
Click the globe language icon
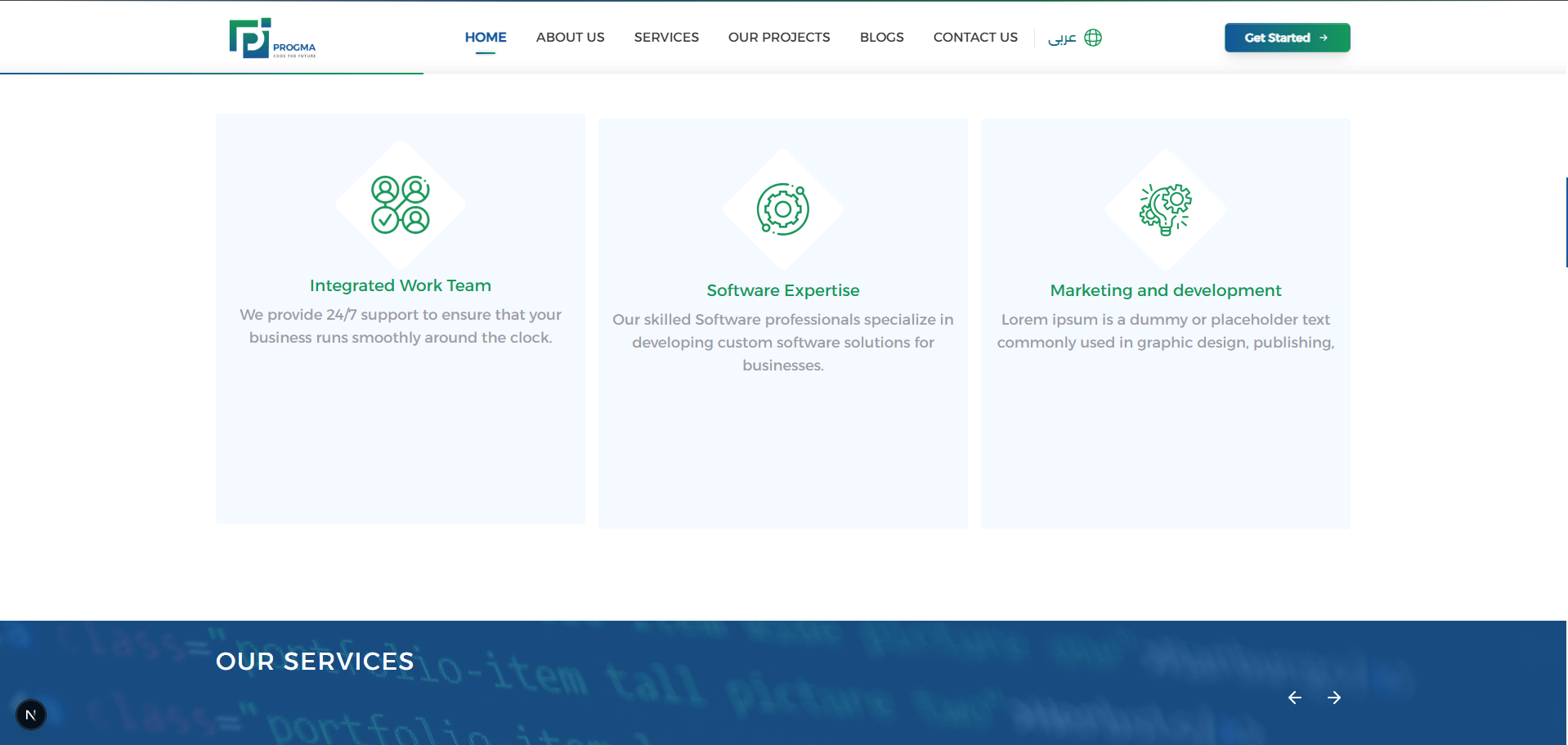(1094, 38)
